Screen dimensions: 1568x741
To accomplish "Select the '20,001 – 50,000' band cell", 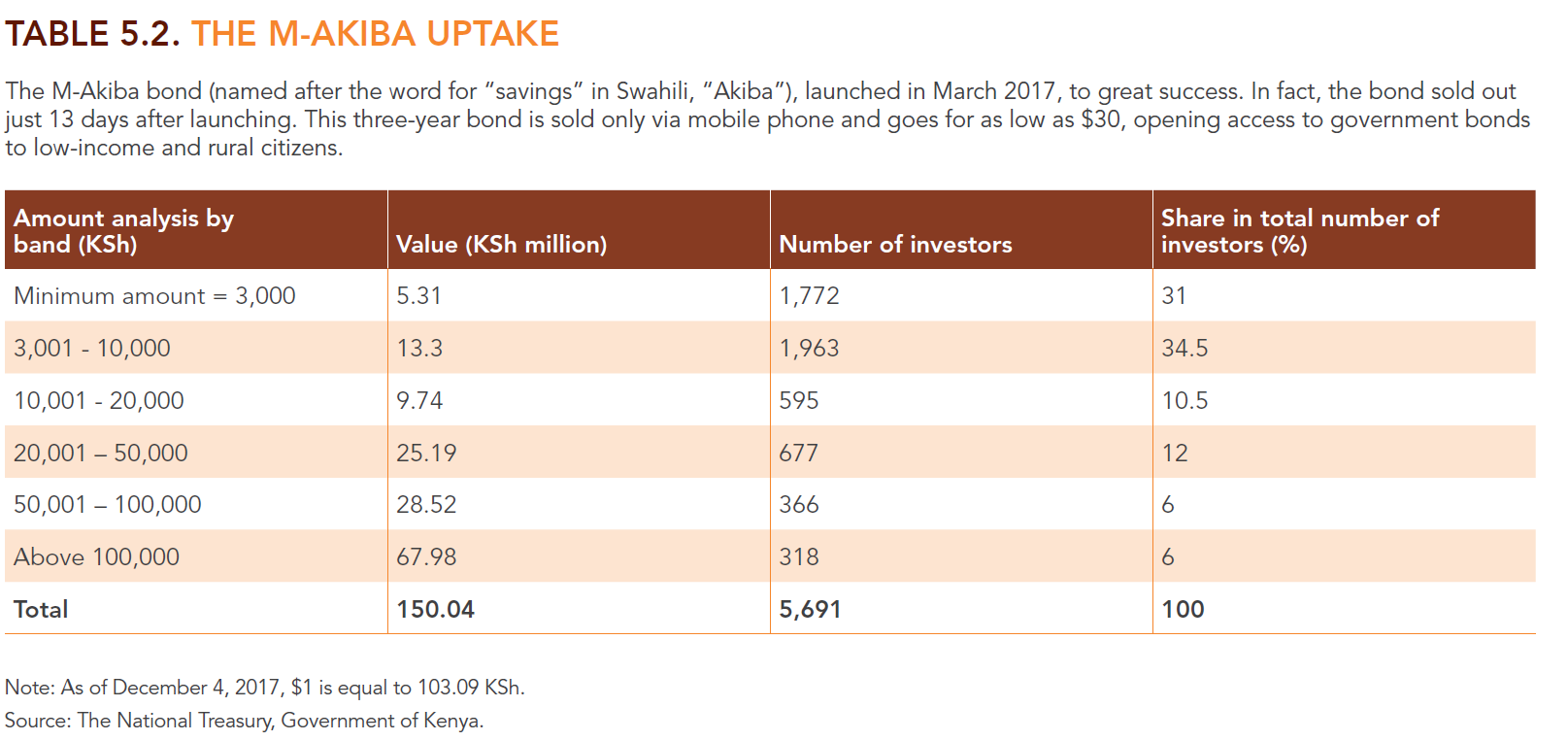I will point(101,453).
